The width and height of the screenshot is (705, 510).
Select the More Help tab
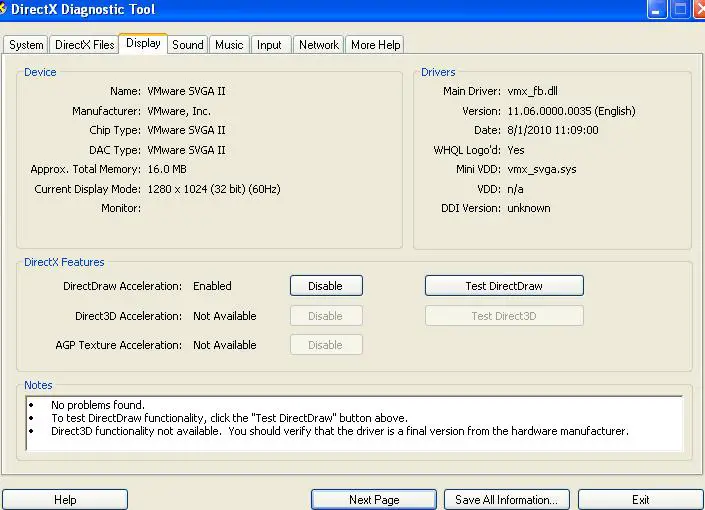click(375, 45)
